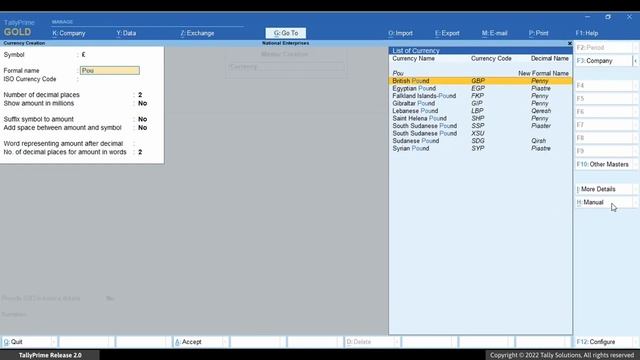
Task: Toggle Add space between amount and symbol
Action: click(x=142, y=128)
